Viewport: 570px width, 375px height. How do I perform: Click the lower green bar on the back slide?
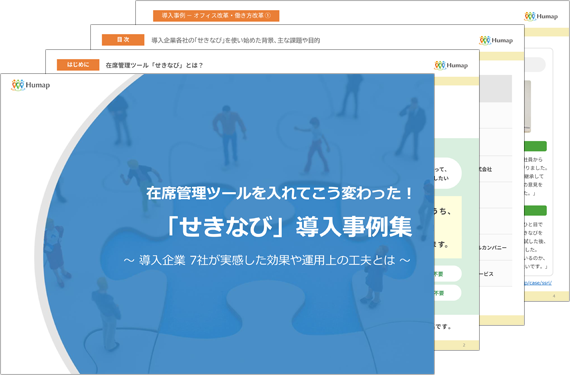click(535, 210)
